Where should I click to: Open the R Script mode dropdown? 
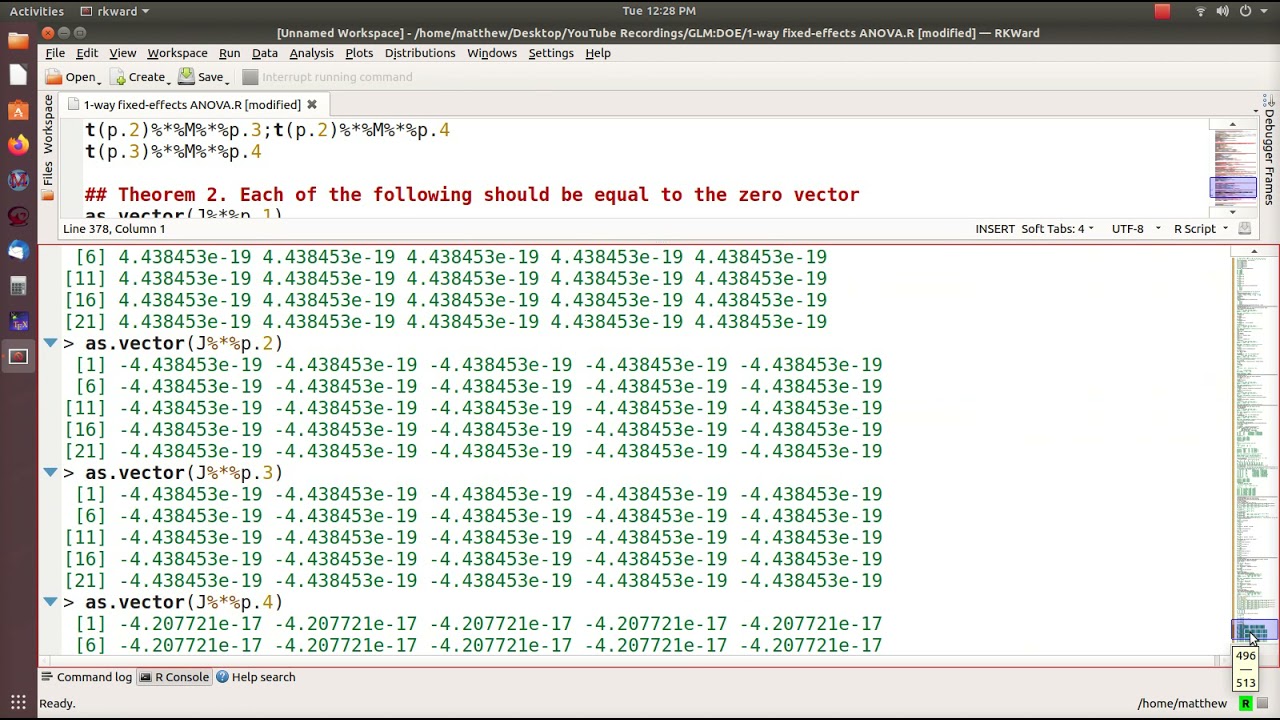[1200, 229]
